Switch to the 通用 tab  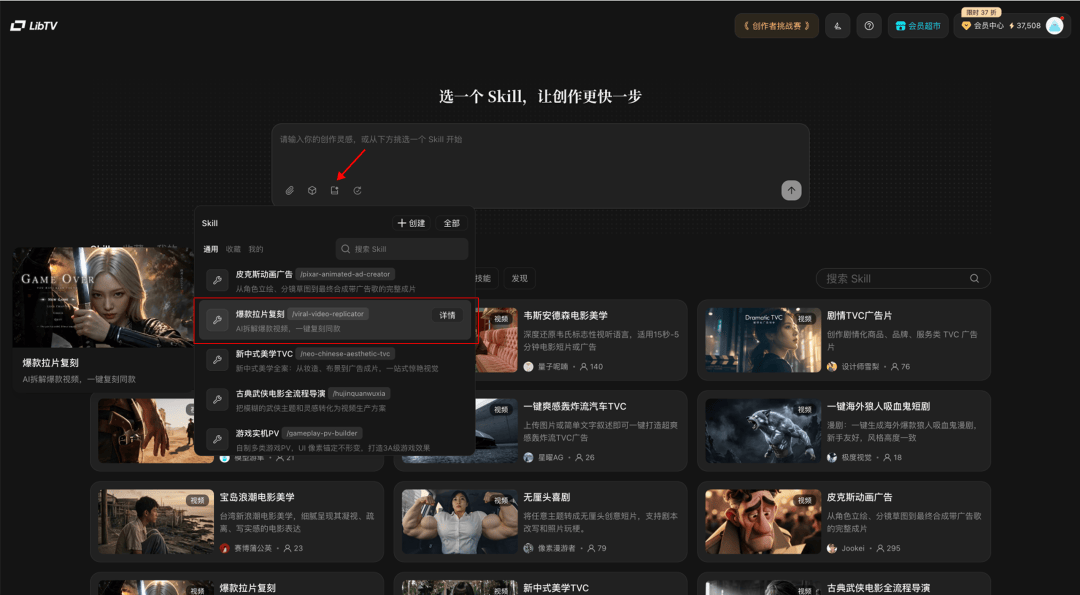click(x=210, y=249)
